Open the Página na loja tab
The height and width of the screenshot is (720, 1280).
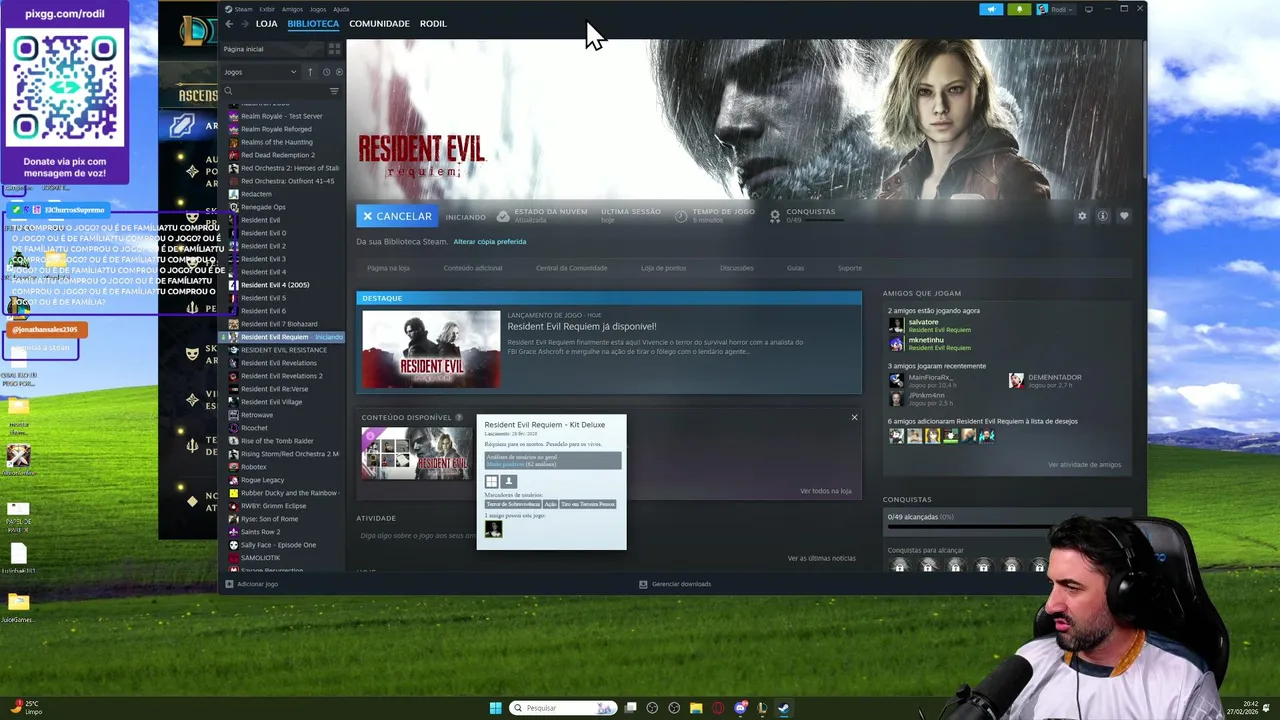point(388,268)
